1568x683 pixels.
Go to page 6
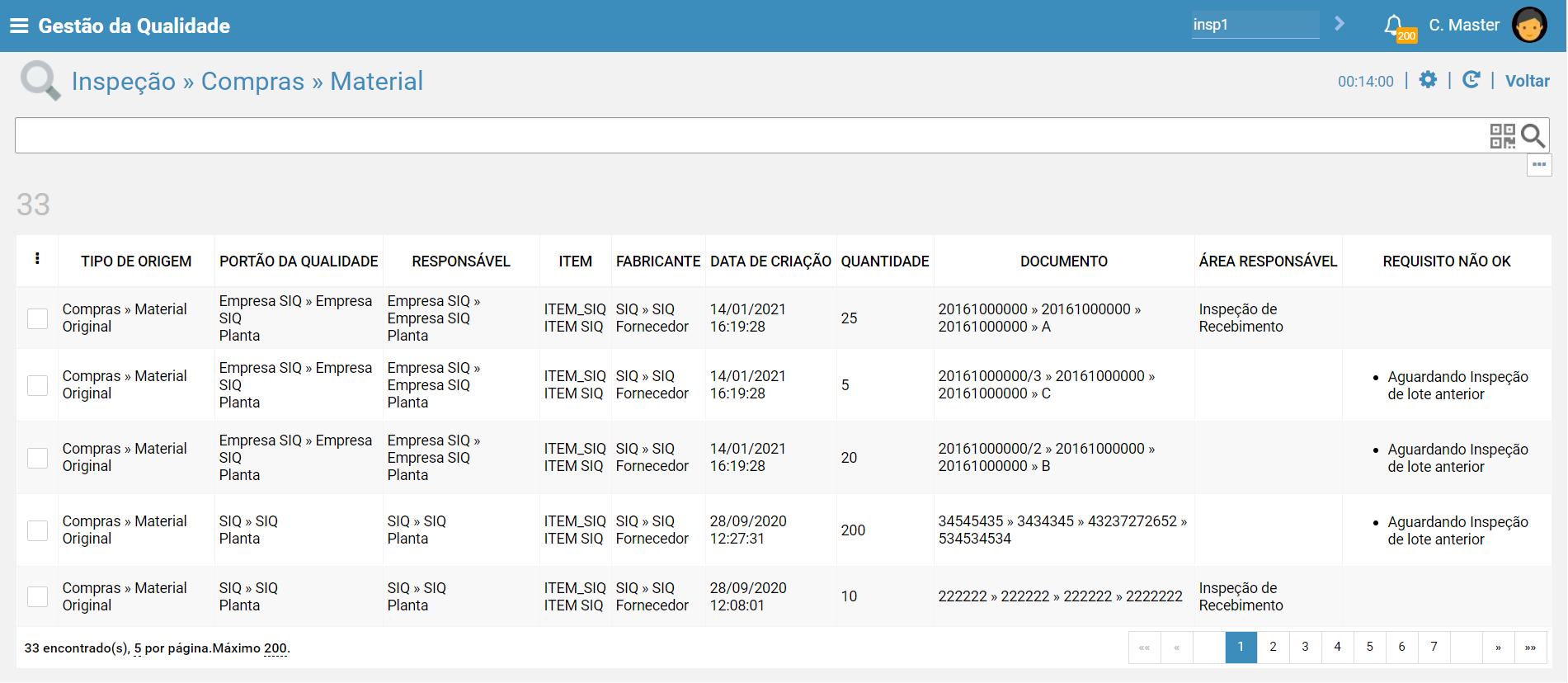(1401, 647)
